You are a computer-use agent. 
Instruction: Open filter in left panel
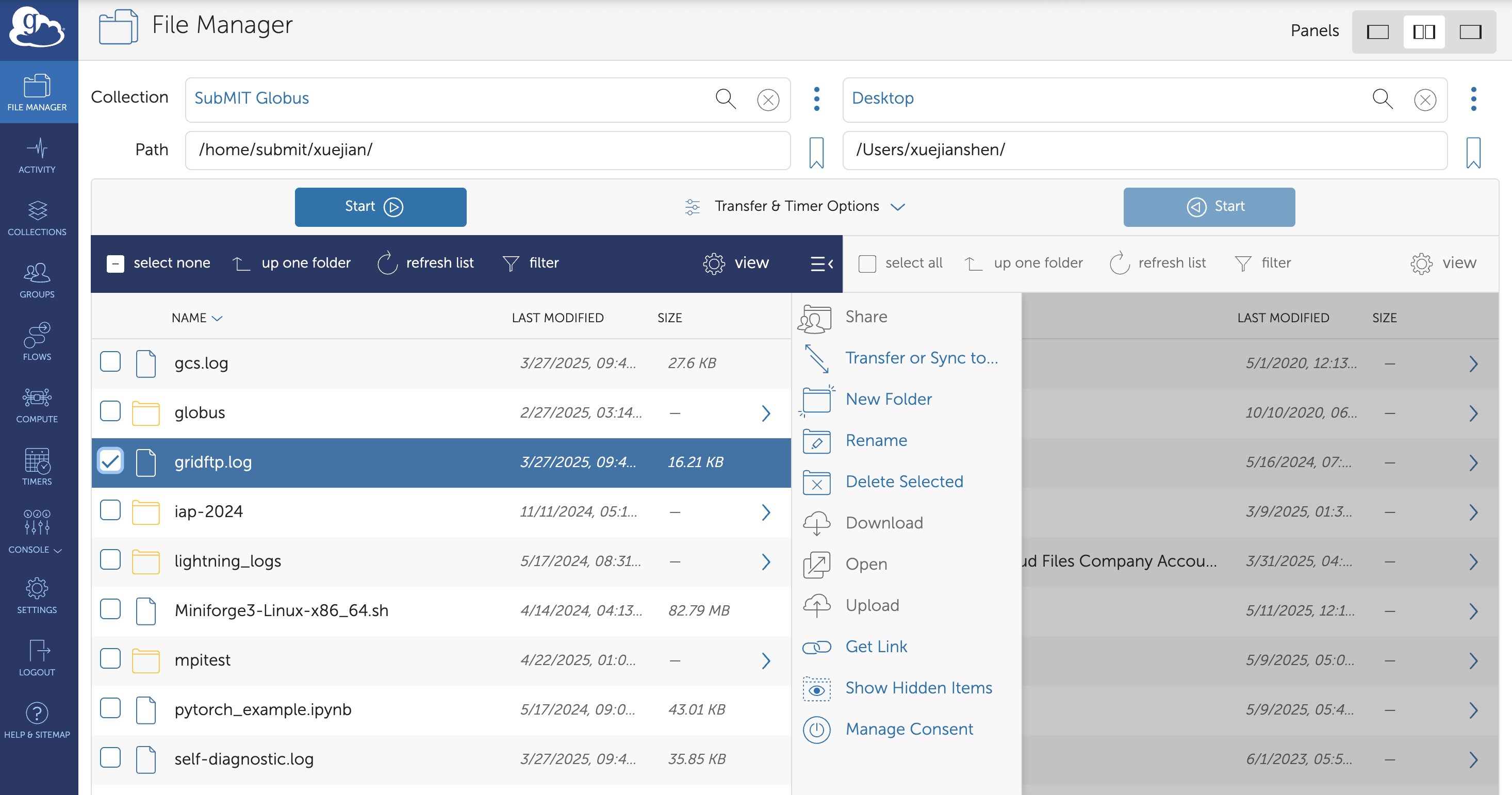[x=531, y=263]
